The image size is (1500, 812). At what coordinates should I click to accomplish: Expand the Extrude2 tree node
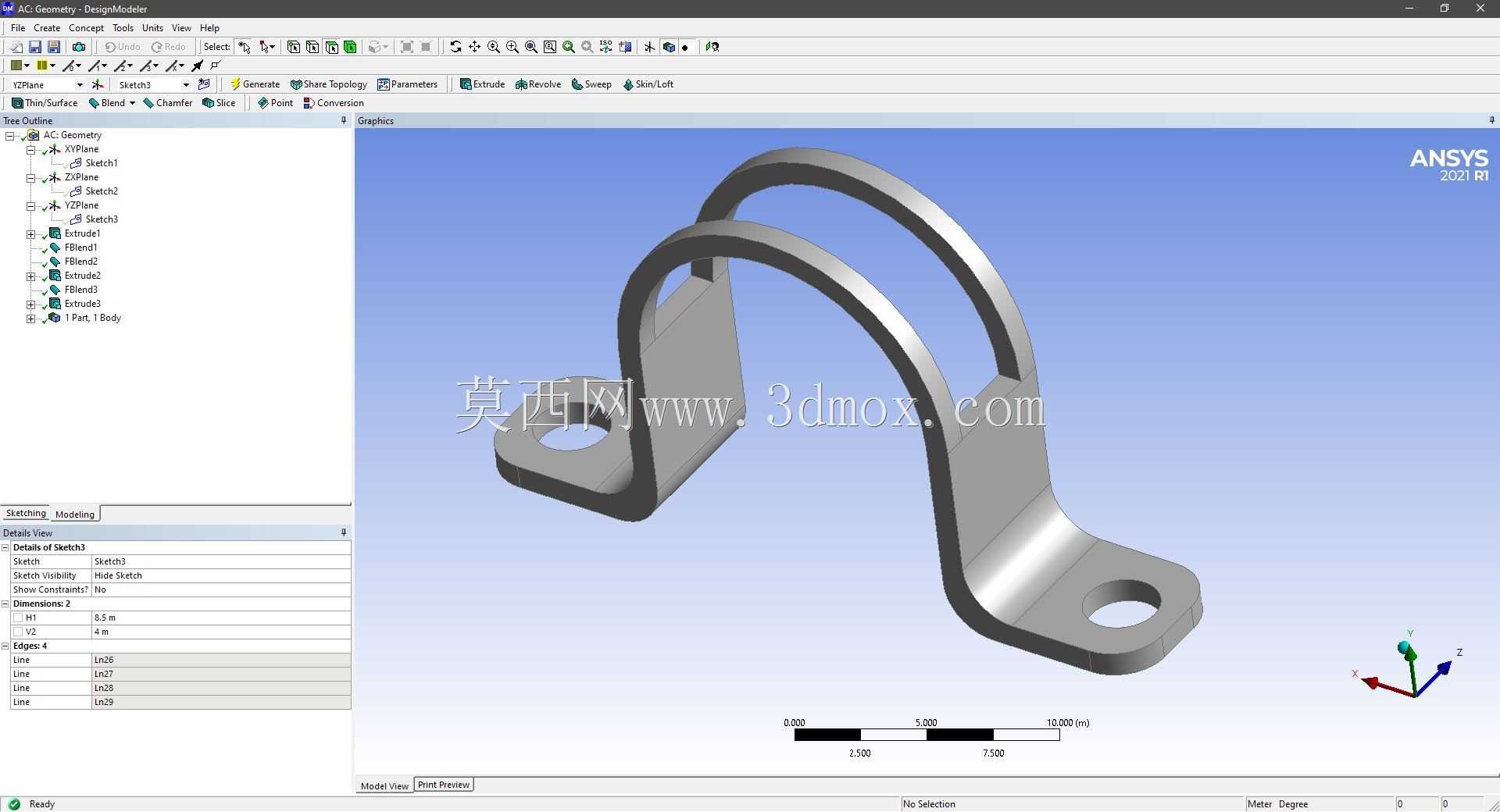point(31,276)
